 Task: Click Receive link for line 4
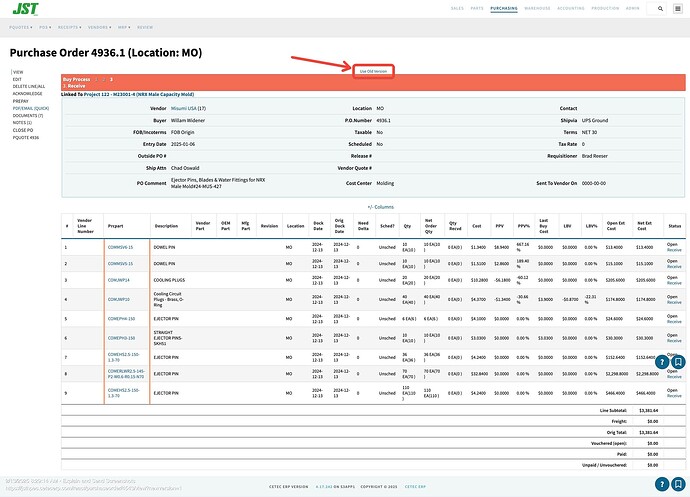[674, 302]
